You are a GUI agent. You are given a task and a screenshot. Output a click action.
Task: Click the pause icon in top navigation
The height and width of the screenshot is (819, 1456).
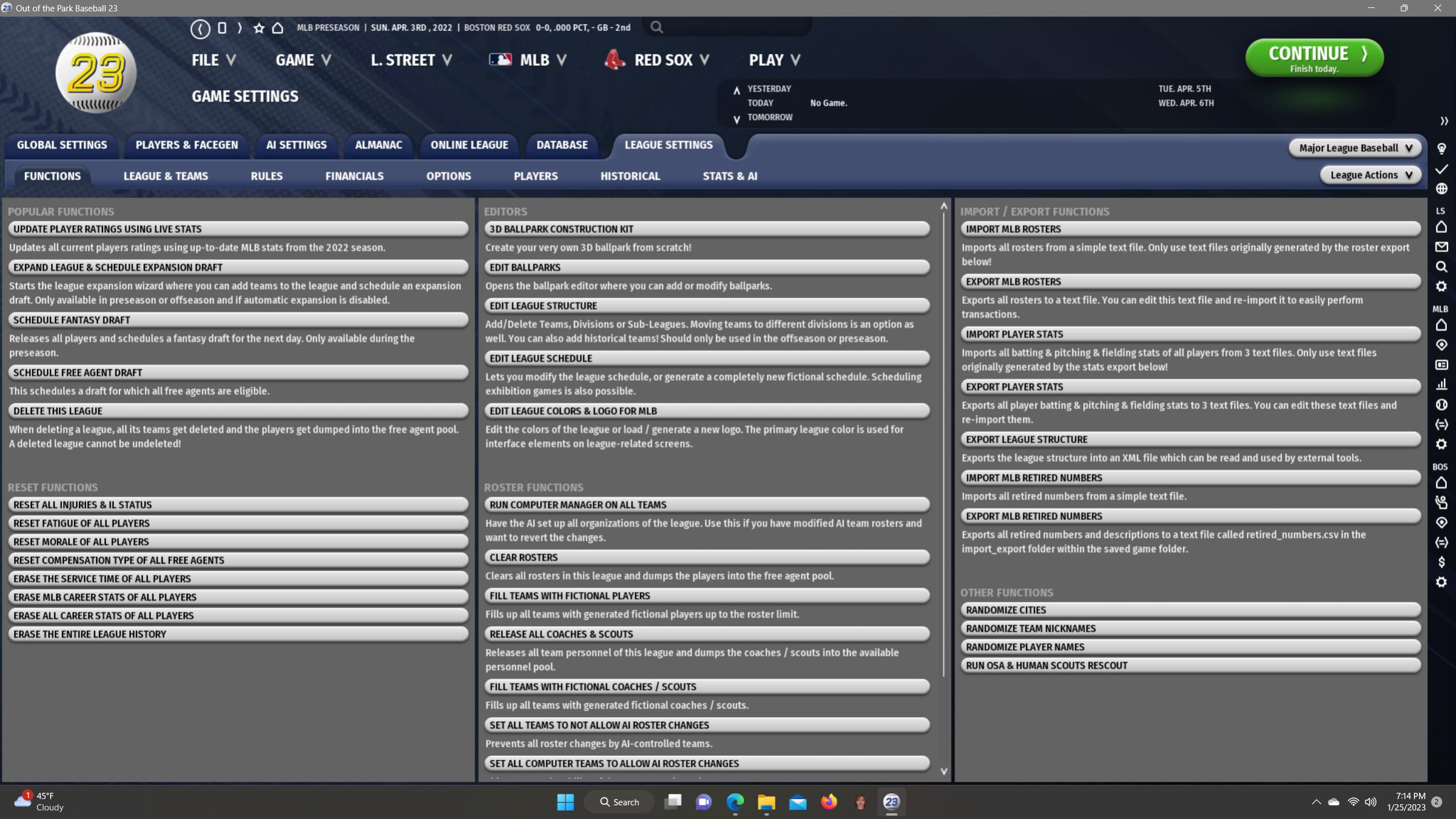coord(222,28)
